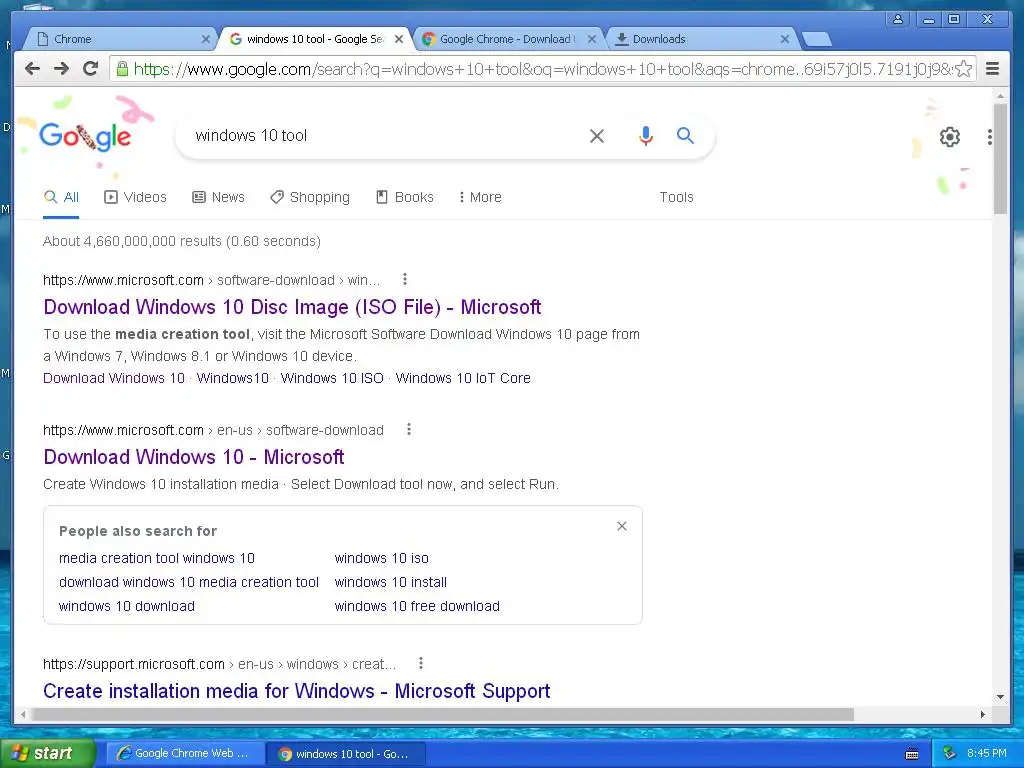
Task: Expand the More search filters
Action: 481,197
